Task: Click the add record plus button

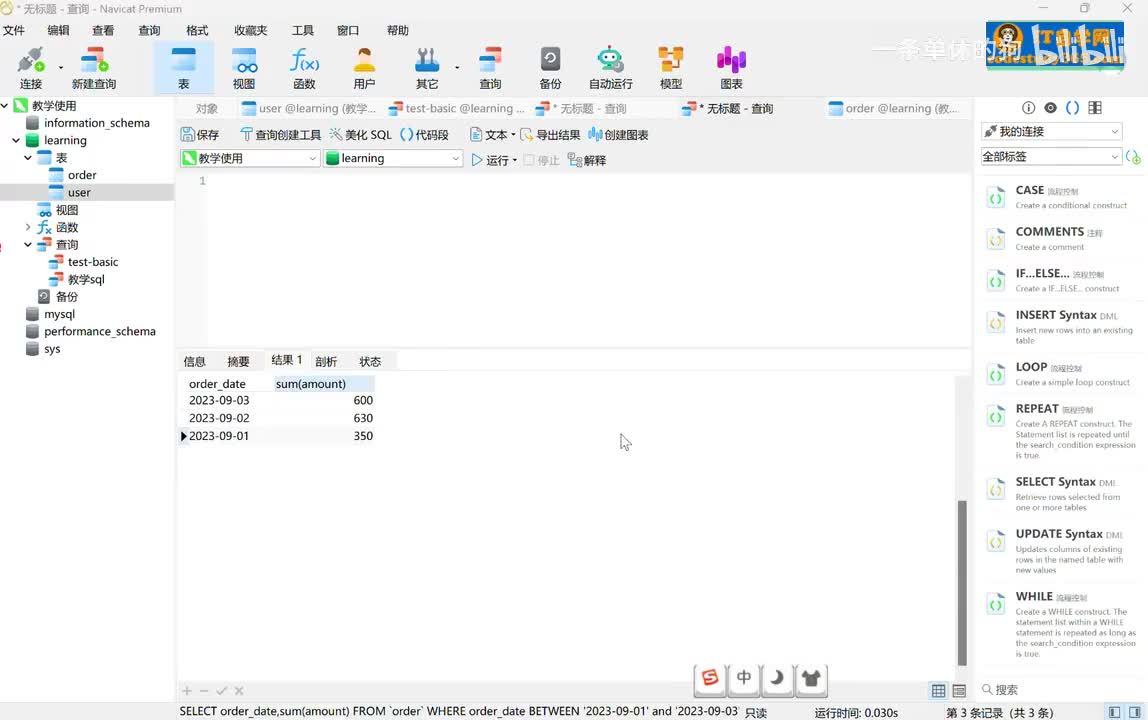Action: pos(187,691)
